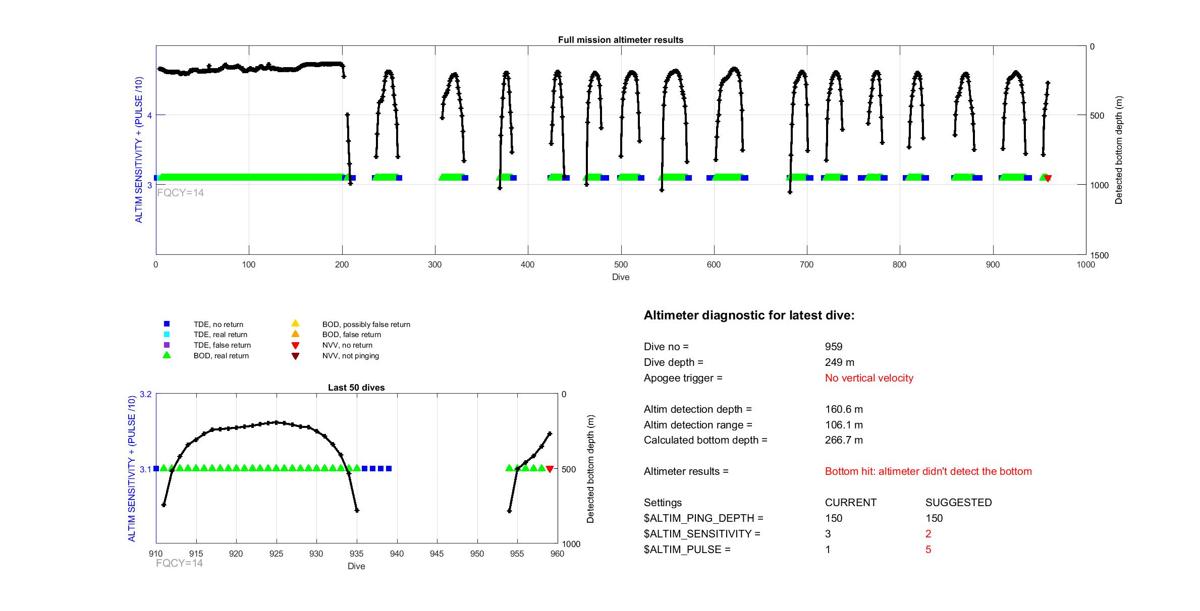Click the '$ALTIM_SENSITIVITY =' setting label
This screenshot has height=611, width=1200.
pyautogui.click(x=702, y=534)
